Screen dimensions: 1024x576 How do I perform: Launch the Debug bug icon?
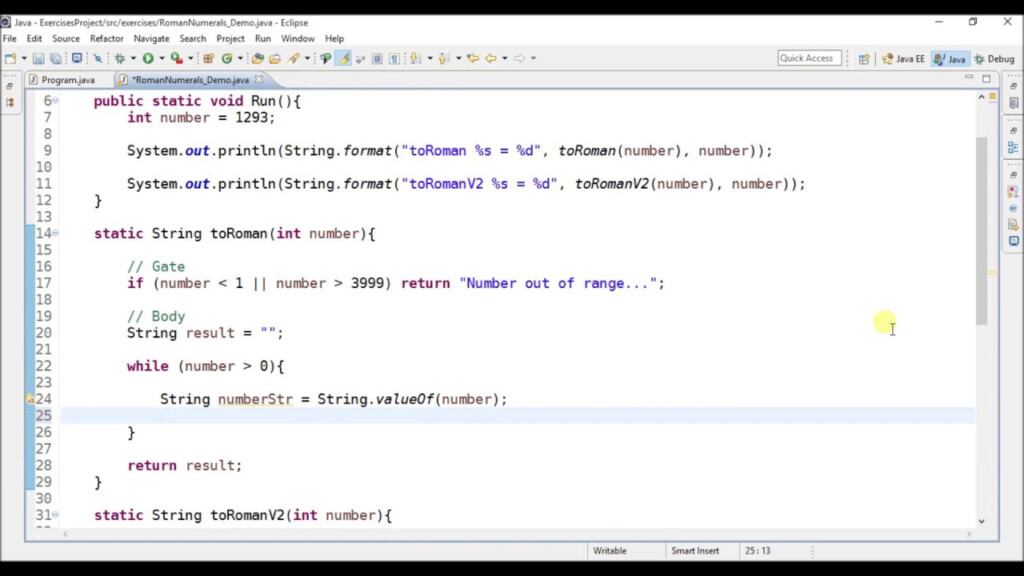tap(120, 59)
